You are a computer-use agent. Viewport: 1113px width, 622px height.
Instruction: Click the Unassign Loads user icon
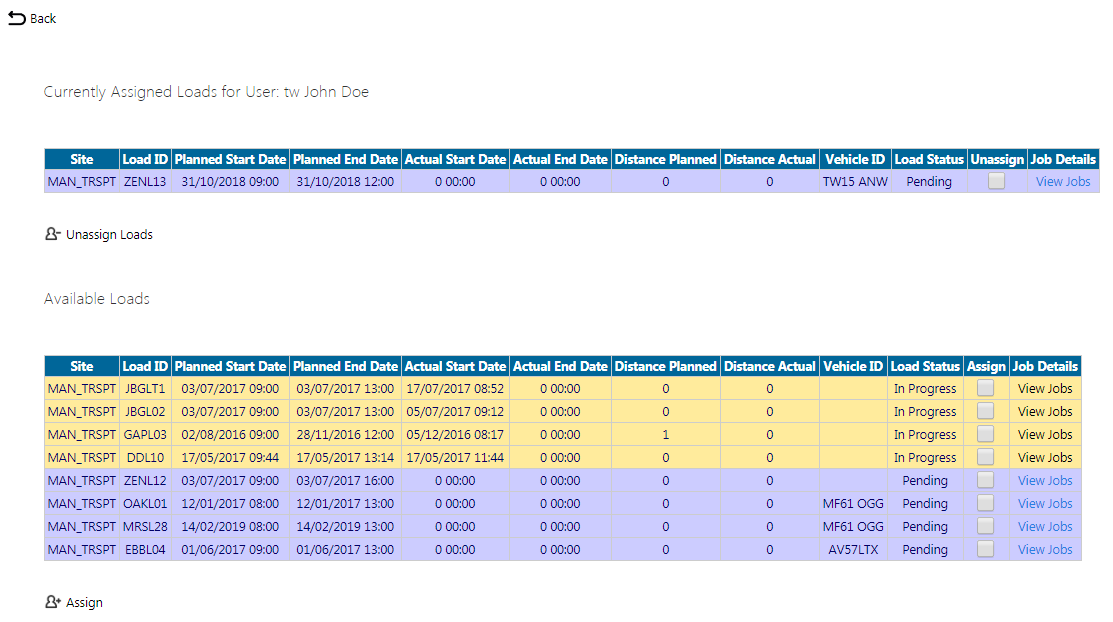point(53,234)
